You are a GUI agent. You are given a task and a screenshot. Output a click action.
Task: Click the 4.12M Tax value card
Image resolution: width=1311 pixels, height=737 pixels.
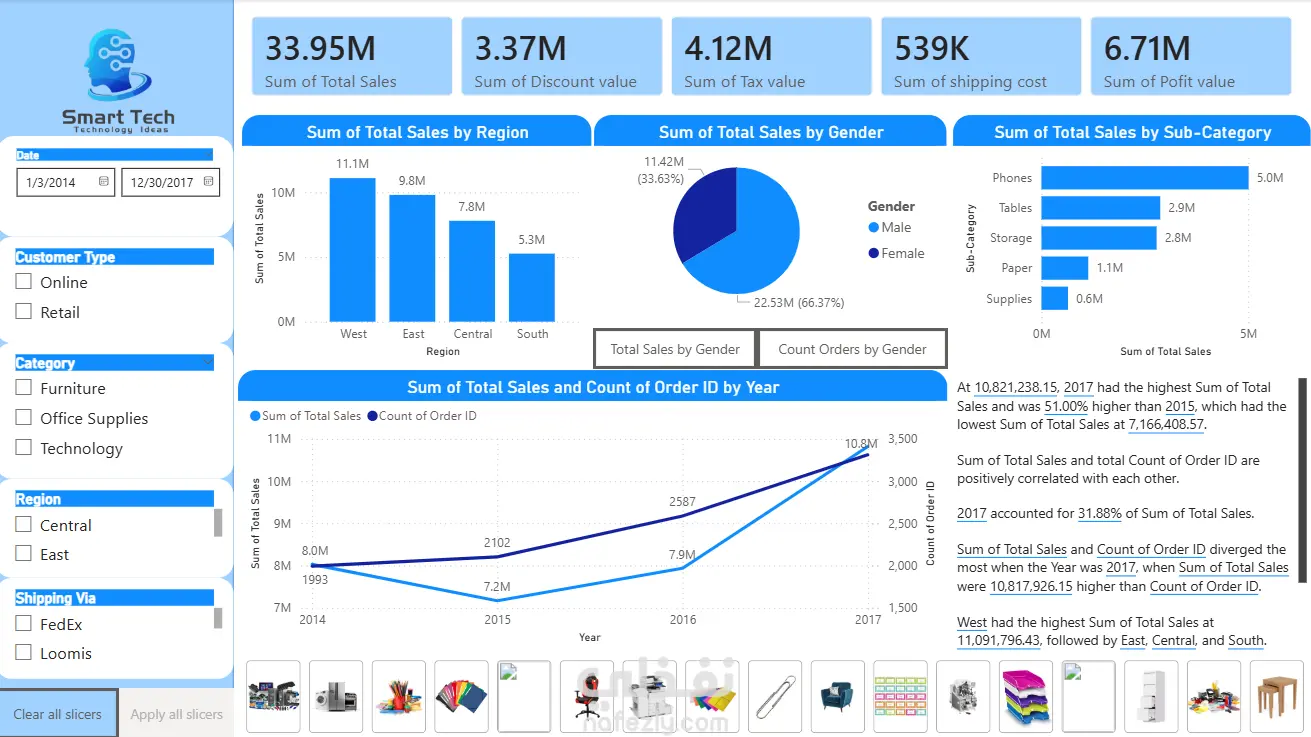pyautogui.click(x=771, y=57)
